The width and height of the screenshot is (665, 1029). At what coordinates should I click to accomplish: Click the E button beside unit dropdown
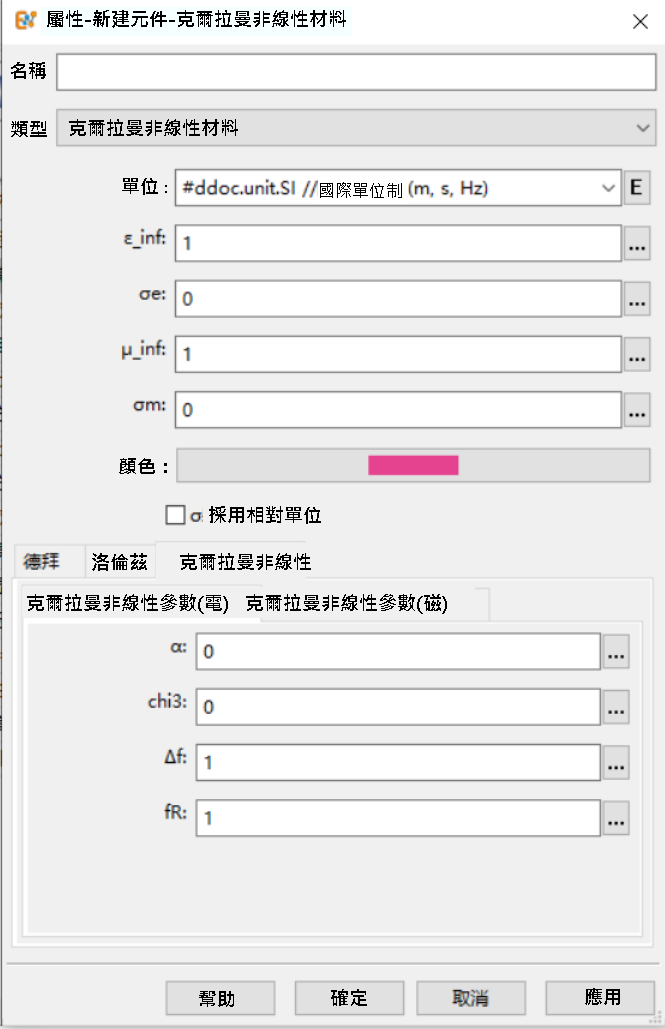[636, 188]
